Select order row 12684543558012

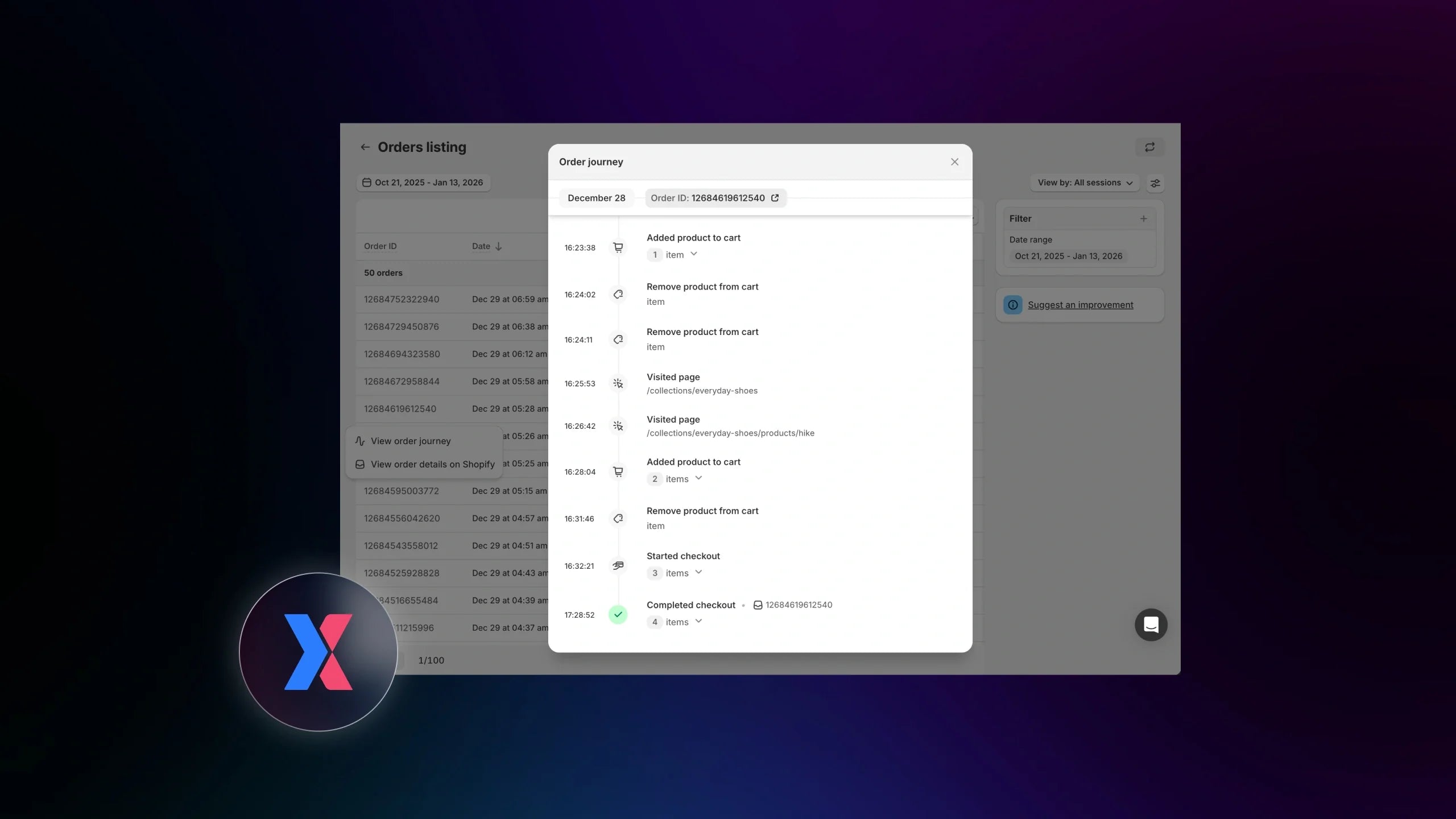pyautogui.click(x=453, y=545)
